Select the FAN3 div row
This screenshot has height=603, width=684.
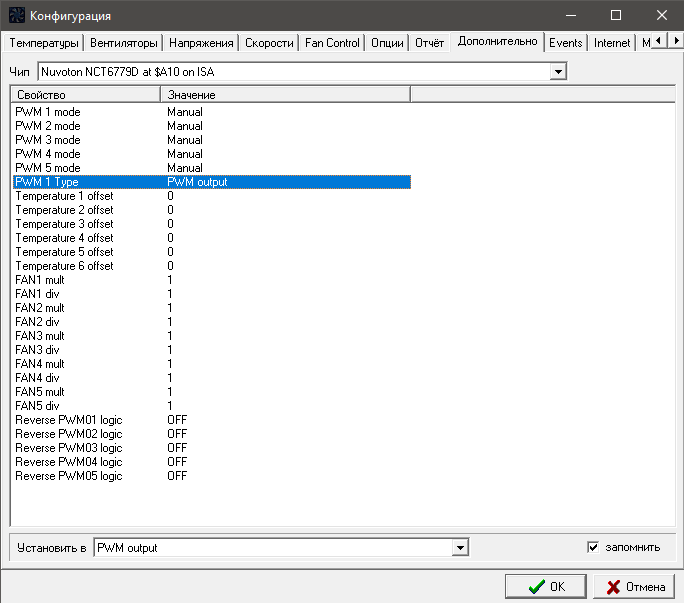(212, 349)
